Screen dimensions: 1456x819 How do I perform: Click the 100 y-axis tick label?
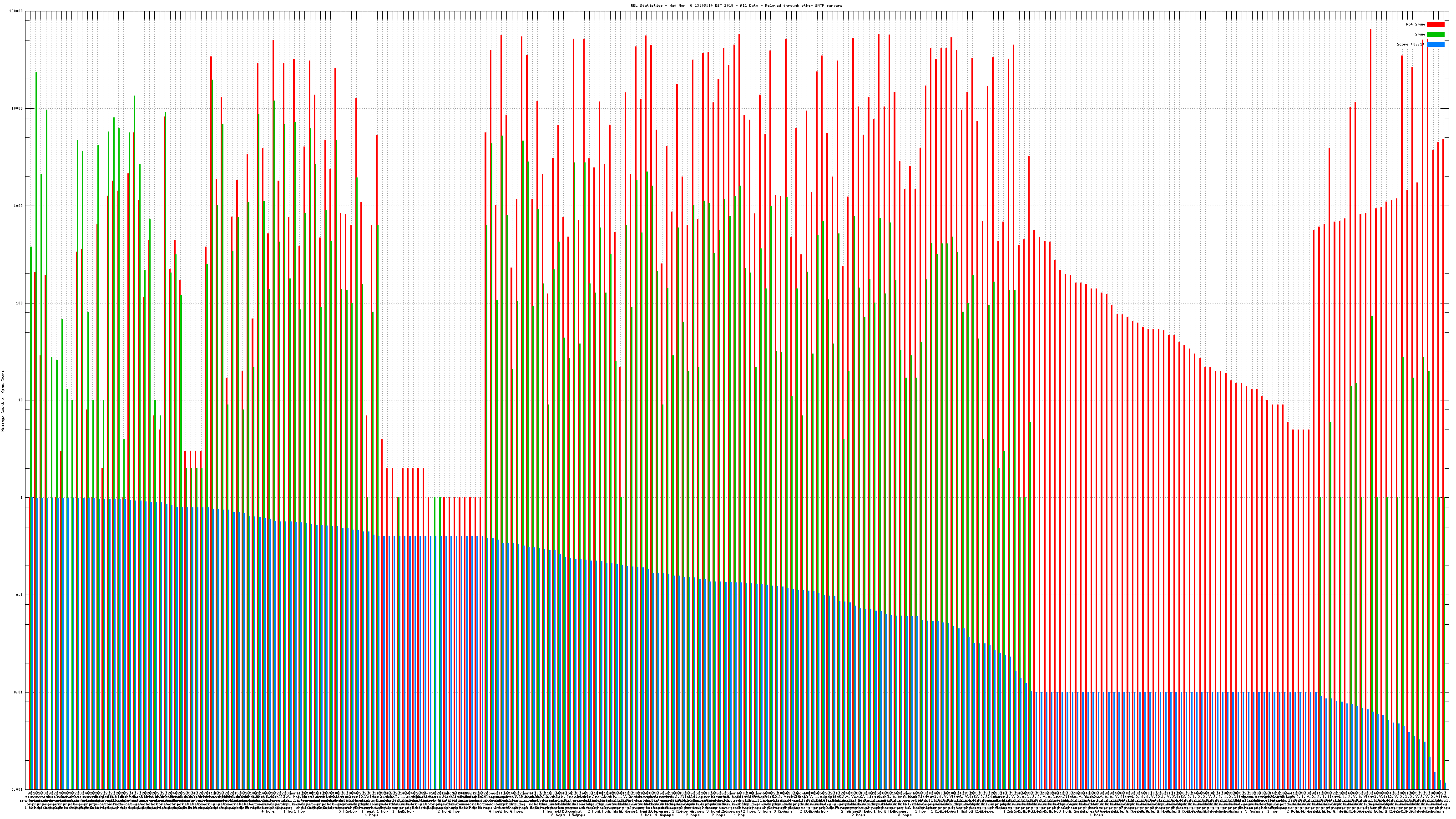click(x=20, y=303)
